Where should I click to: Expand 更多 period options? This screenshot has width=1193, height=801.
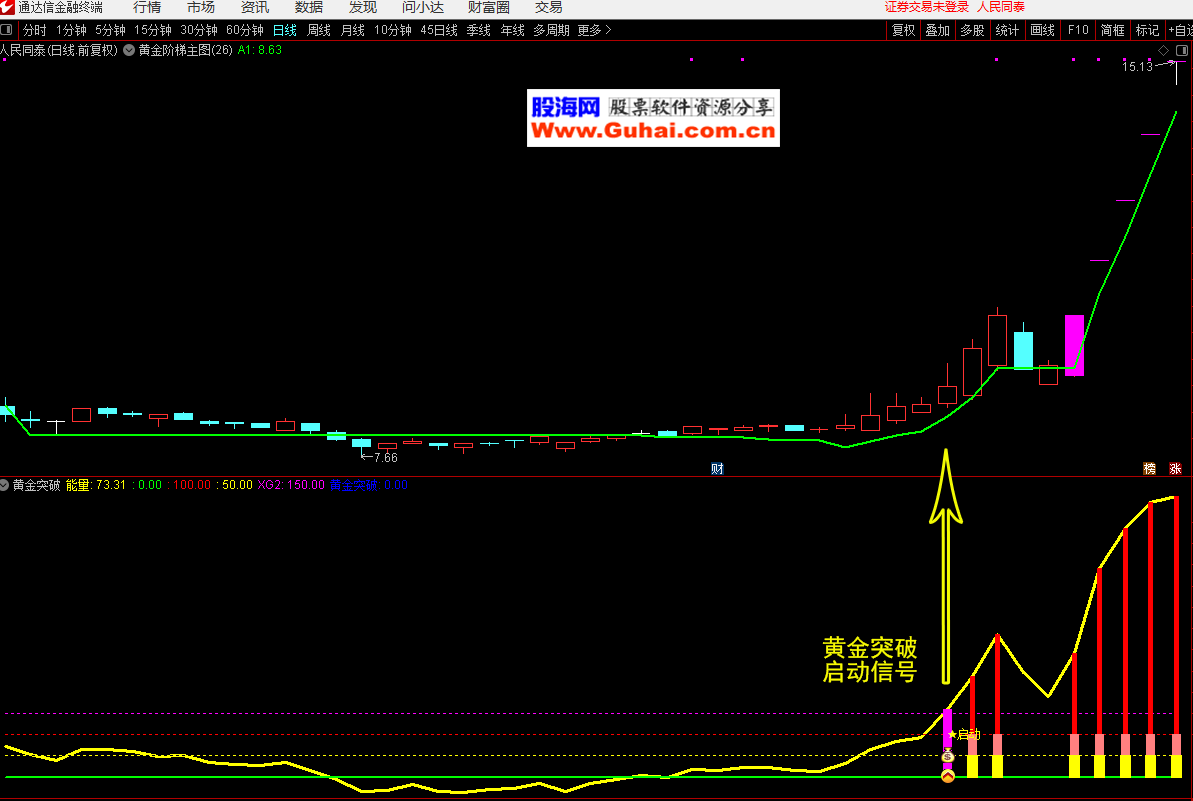point(594,30)
